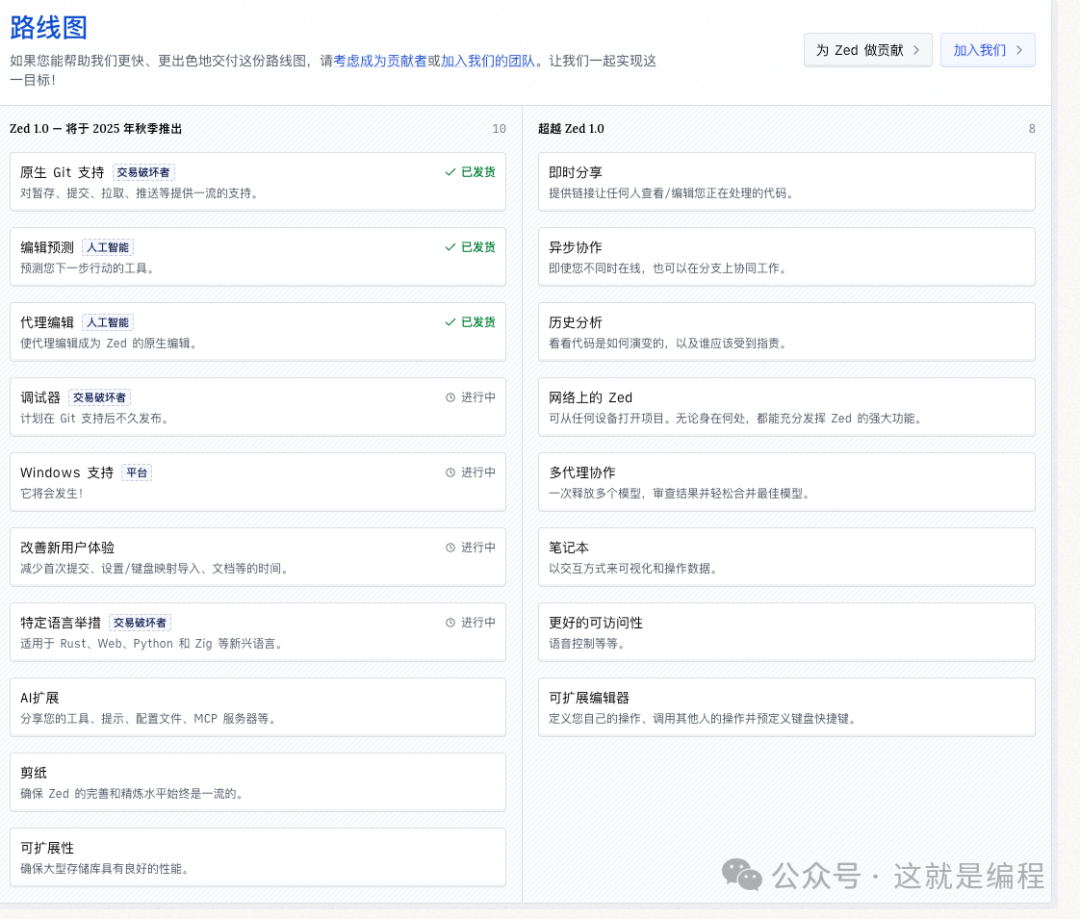The width and height of the screenshot is (1080, 919).
Task: Click the '加入我们' button
Action: [988, 50]
